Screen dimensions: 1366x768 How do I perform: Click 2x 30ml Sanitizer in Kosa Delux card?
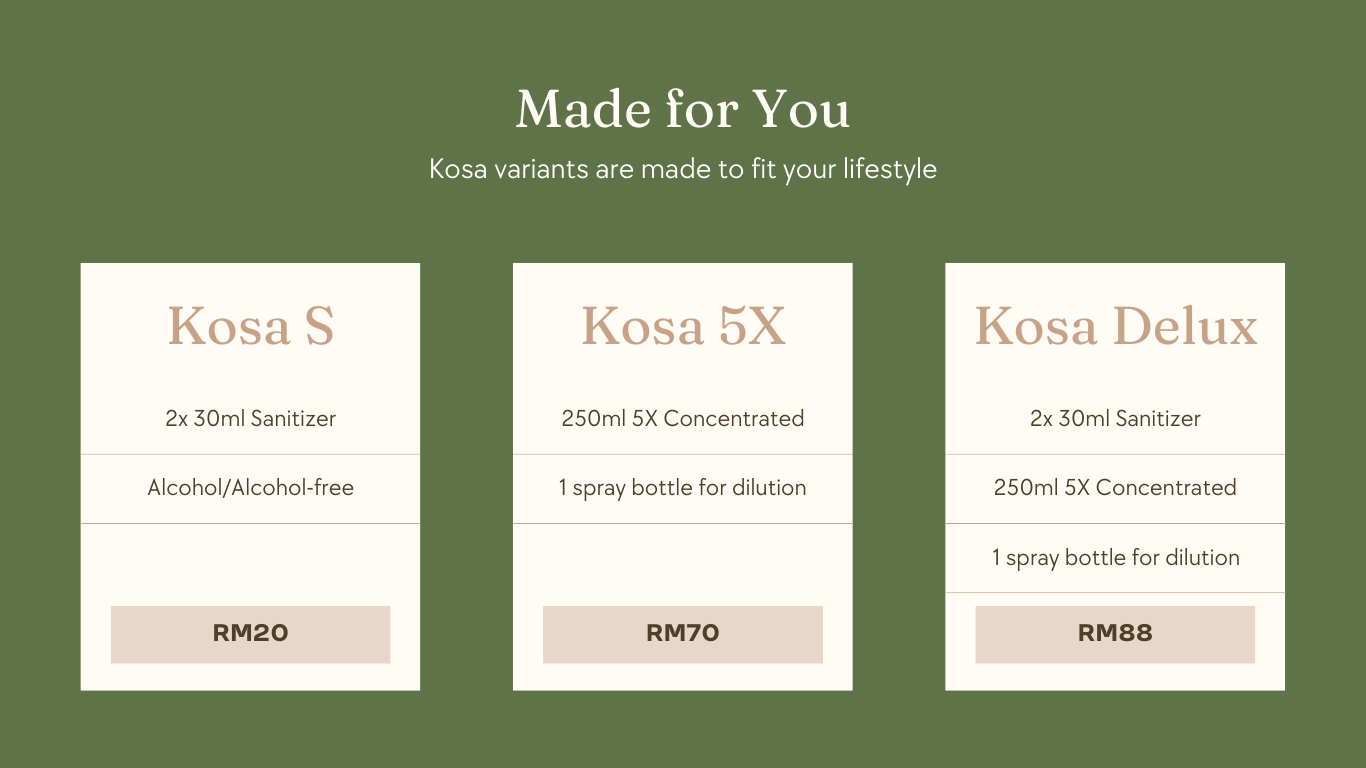tap(1115, 419)
